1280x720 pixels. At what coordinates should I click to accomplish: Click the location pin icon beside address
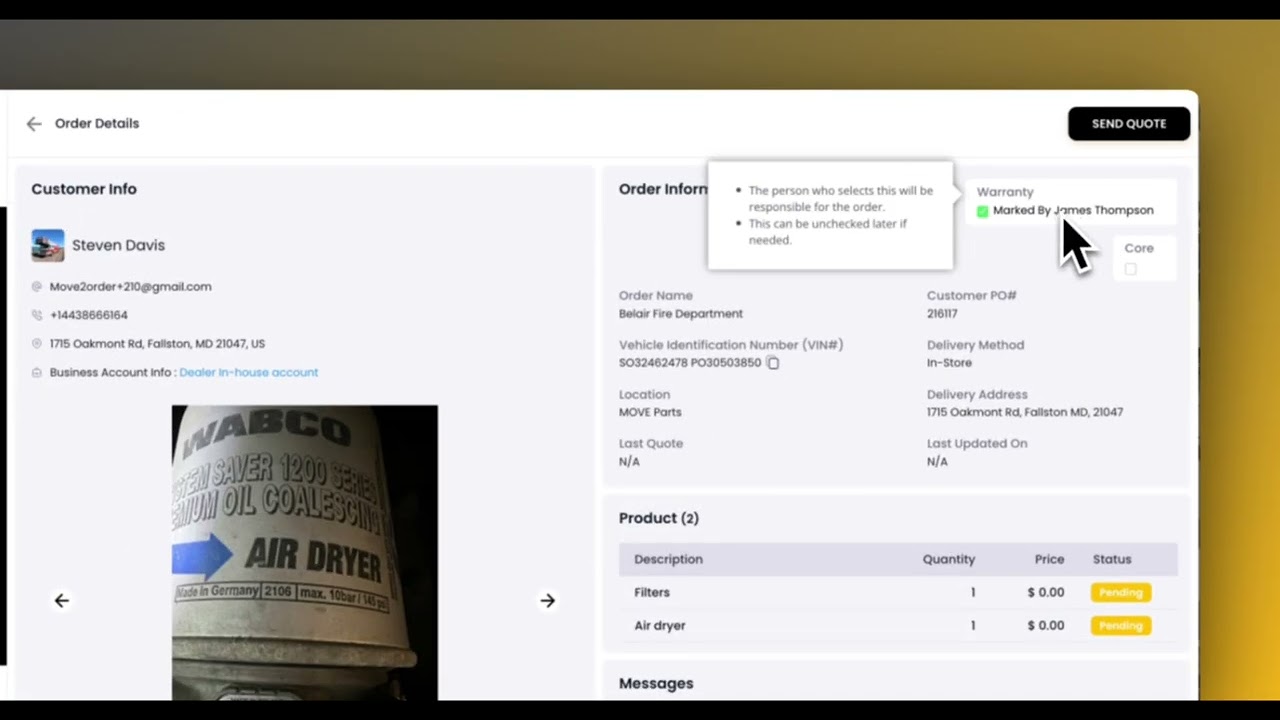(37, 344)
